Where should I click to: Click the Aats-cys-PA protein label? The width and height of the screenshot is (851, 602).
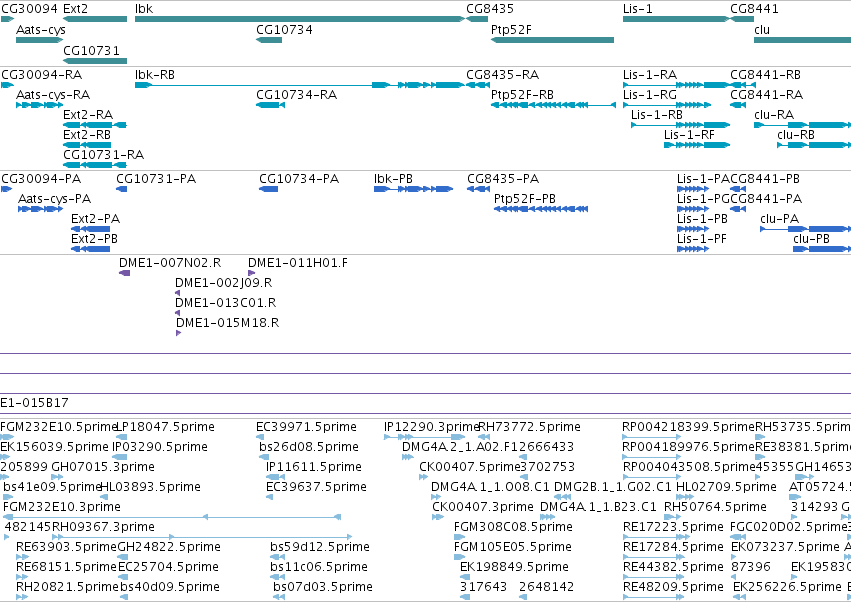click(54, 199)
